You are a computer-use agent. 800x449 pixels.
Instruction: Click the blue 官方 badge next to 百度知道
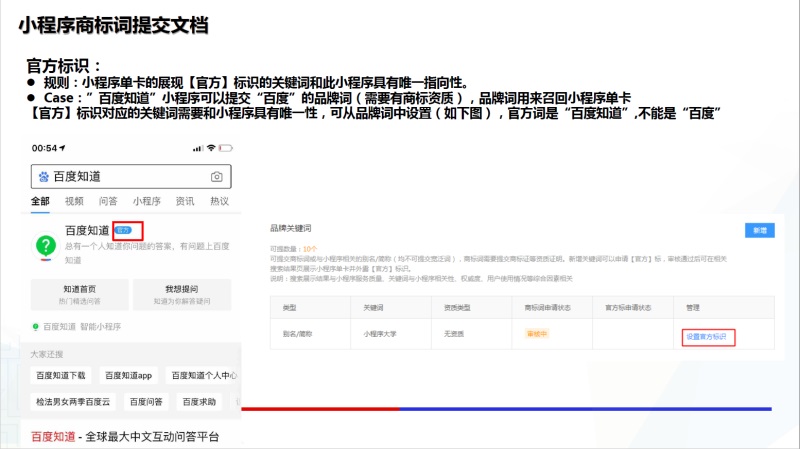123,230
